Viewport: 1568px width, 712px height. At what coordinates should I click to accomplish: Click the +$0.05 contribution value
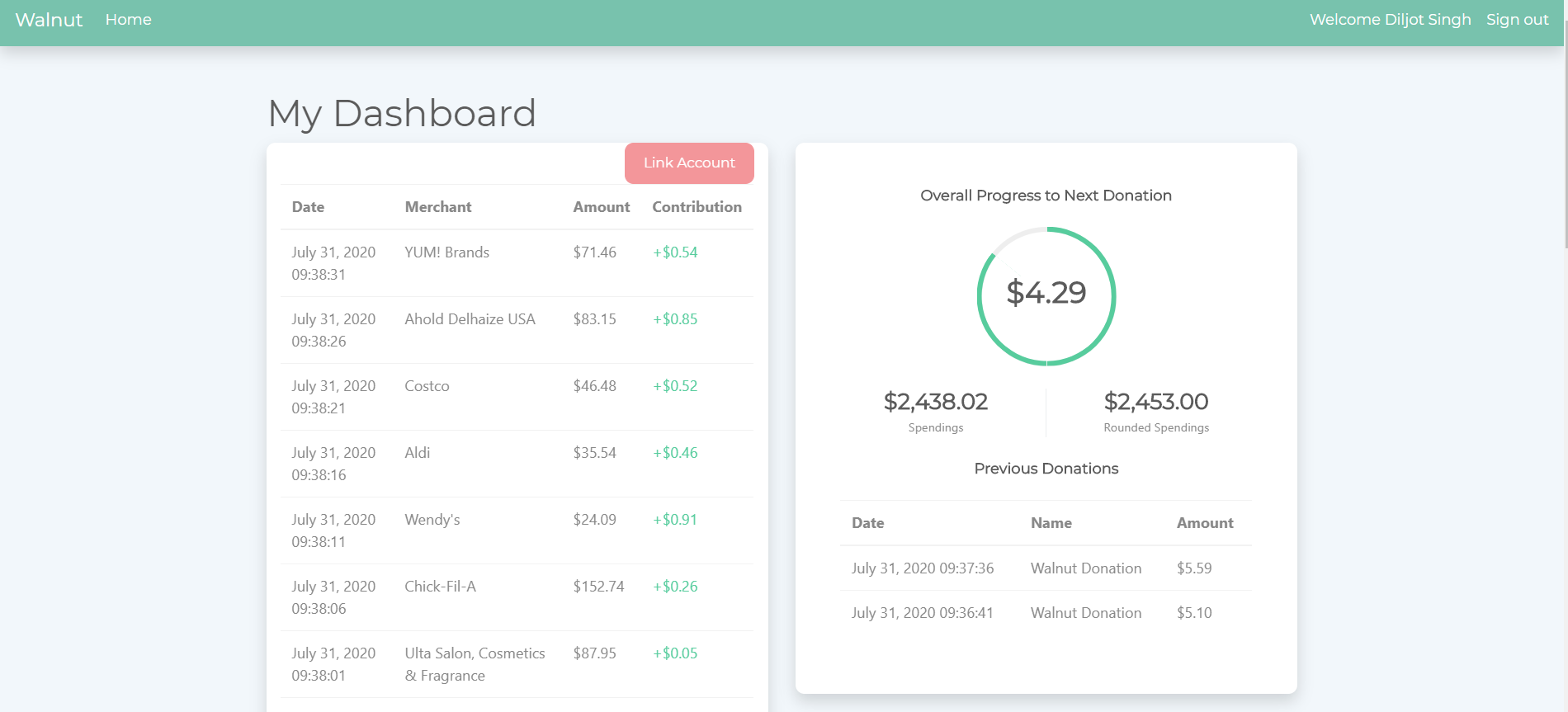675,653
